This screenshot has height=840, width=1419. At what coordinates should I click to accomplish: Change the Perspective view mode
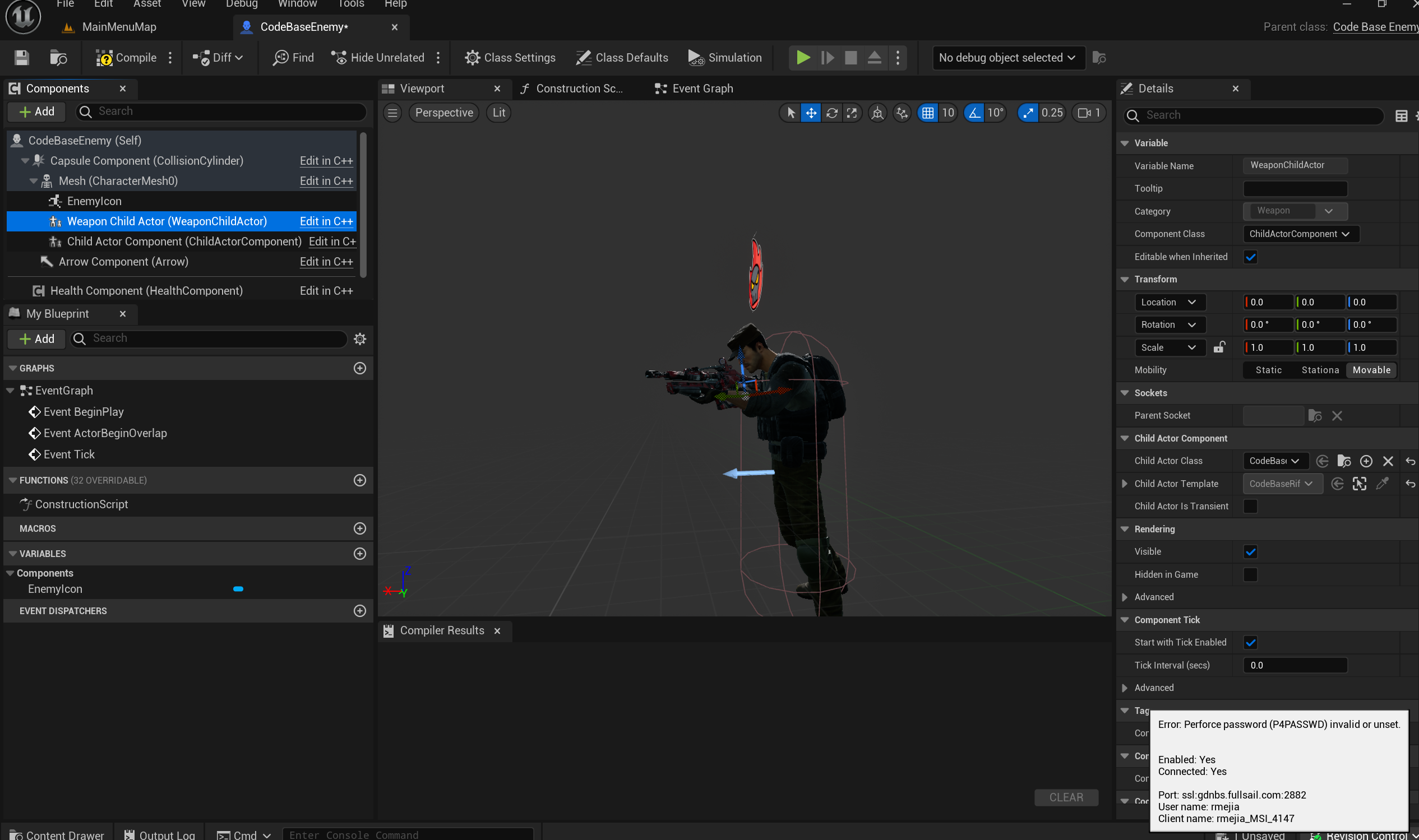(444, 113)
